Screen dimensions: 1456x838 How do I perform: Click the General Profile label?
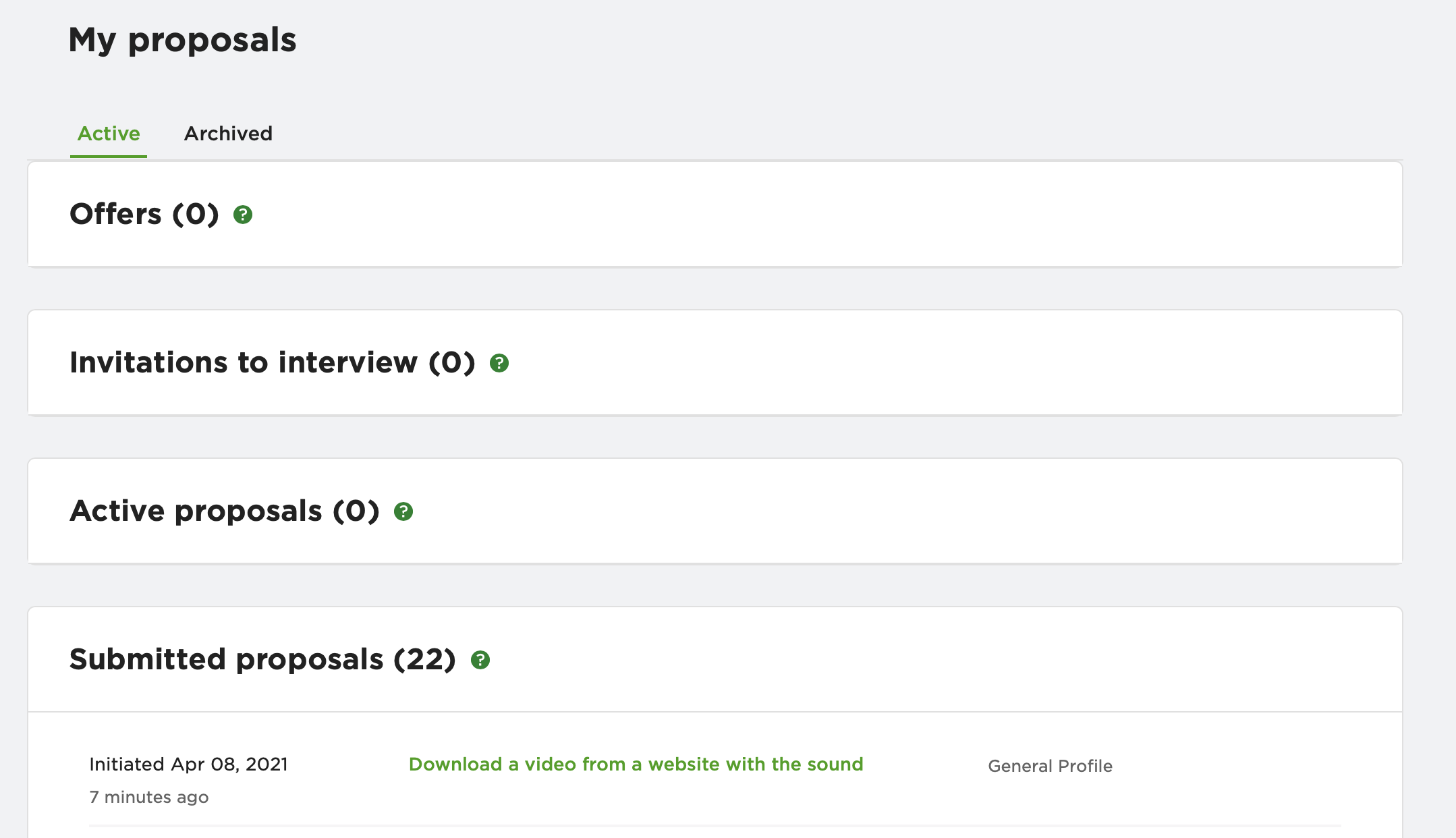1050,766
